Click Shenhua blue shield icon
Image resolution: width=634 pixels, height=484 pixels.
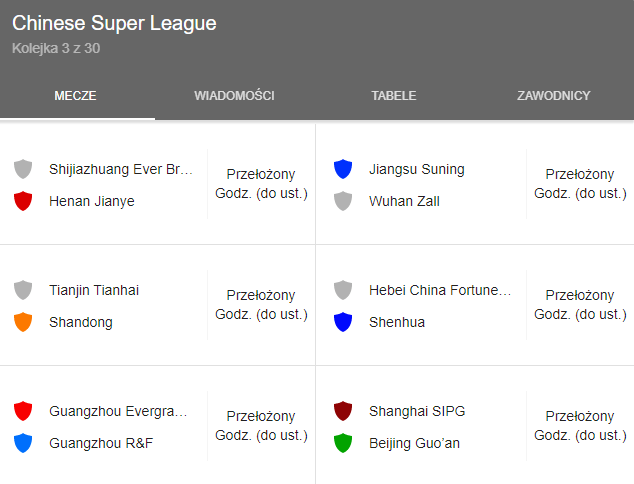(343, 322)
